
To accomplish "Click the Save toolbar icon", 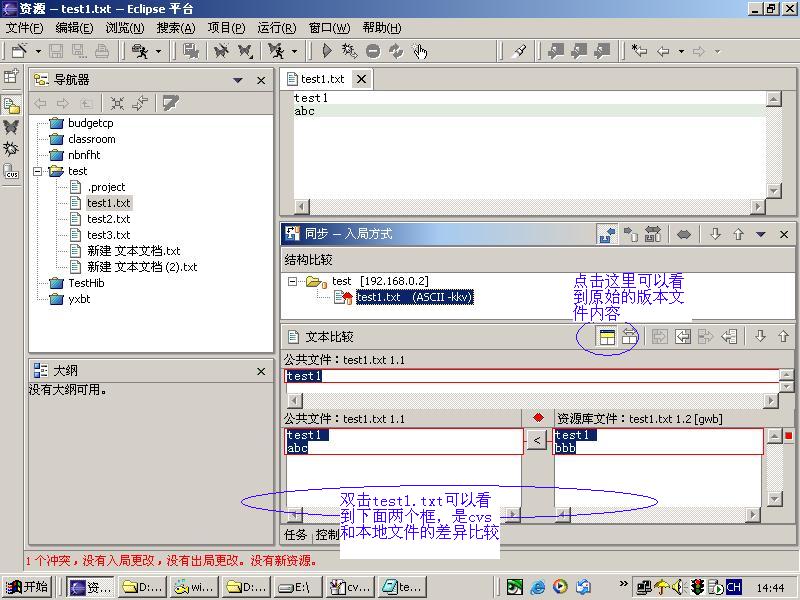I will pos(56,51).
